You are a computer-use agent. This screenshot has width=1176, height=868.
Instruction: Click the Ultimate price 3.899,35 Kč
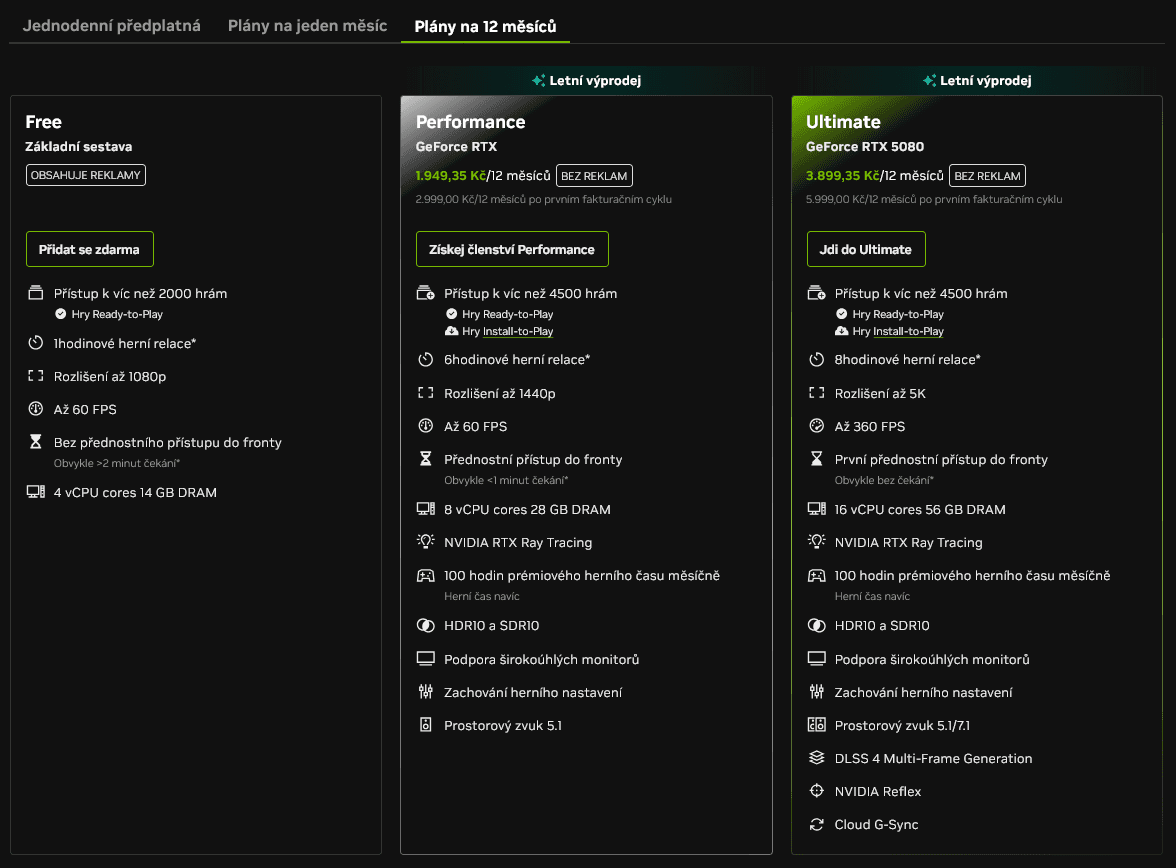click(x=842, y=176)
